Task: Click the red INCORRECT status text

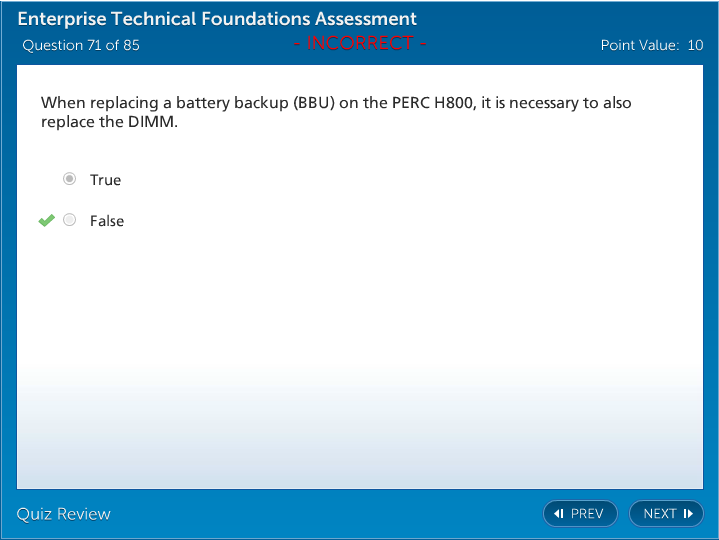Action: click(359, 43)
